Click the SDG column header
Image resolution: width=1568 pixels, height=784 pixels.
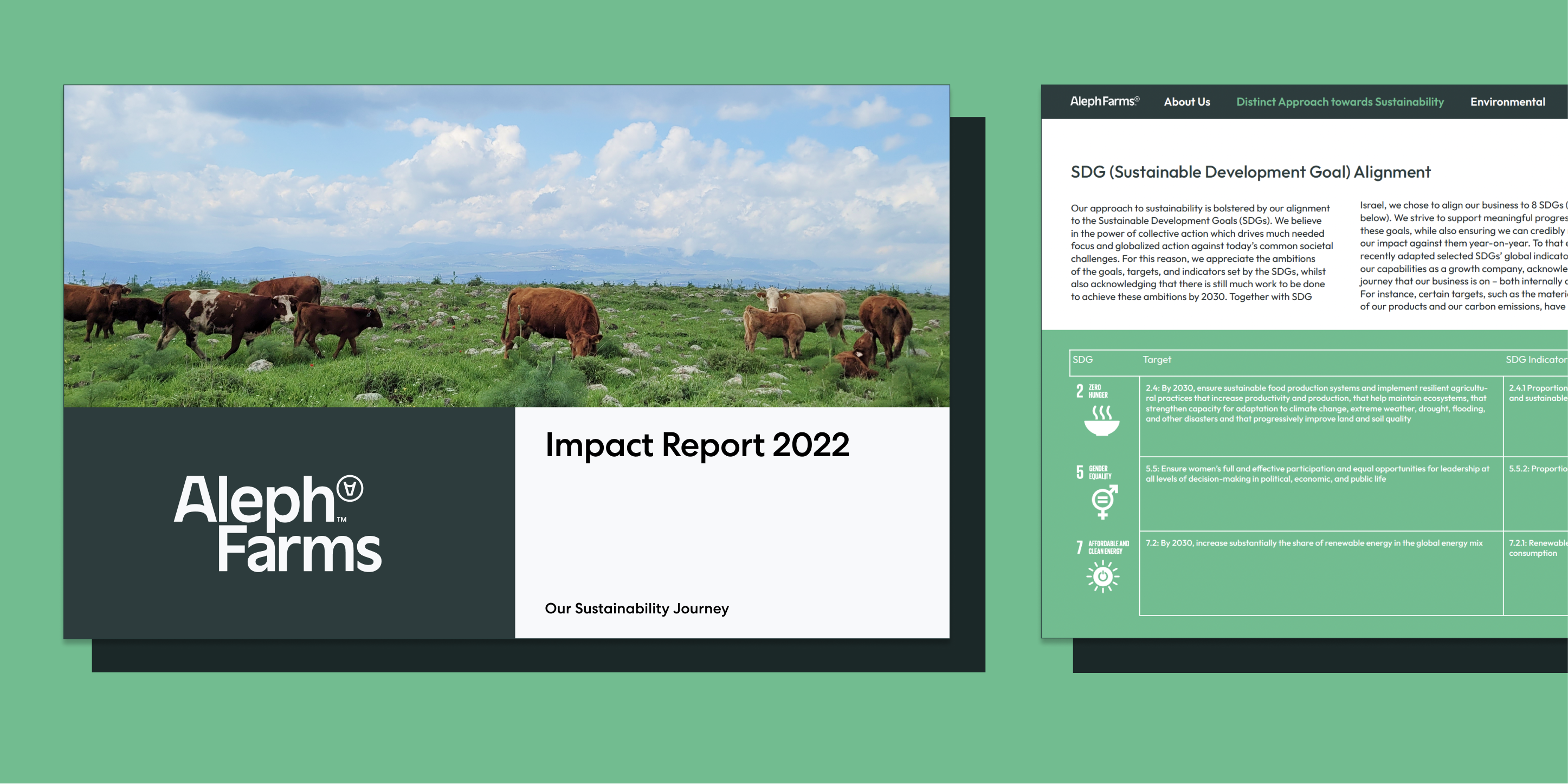(1082, 360)
